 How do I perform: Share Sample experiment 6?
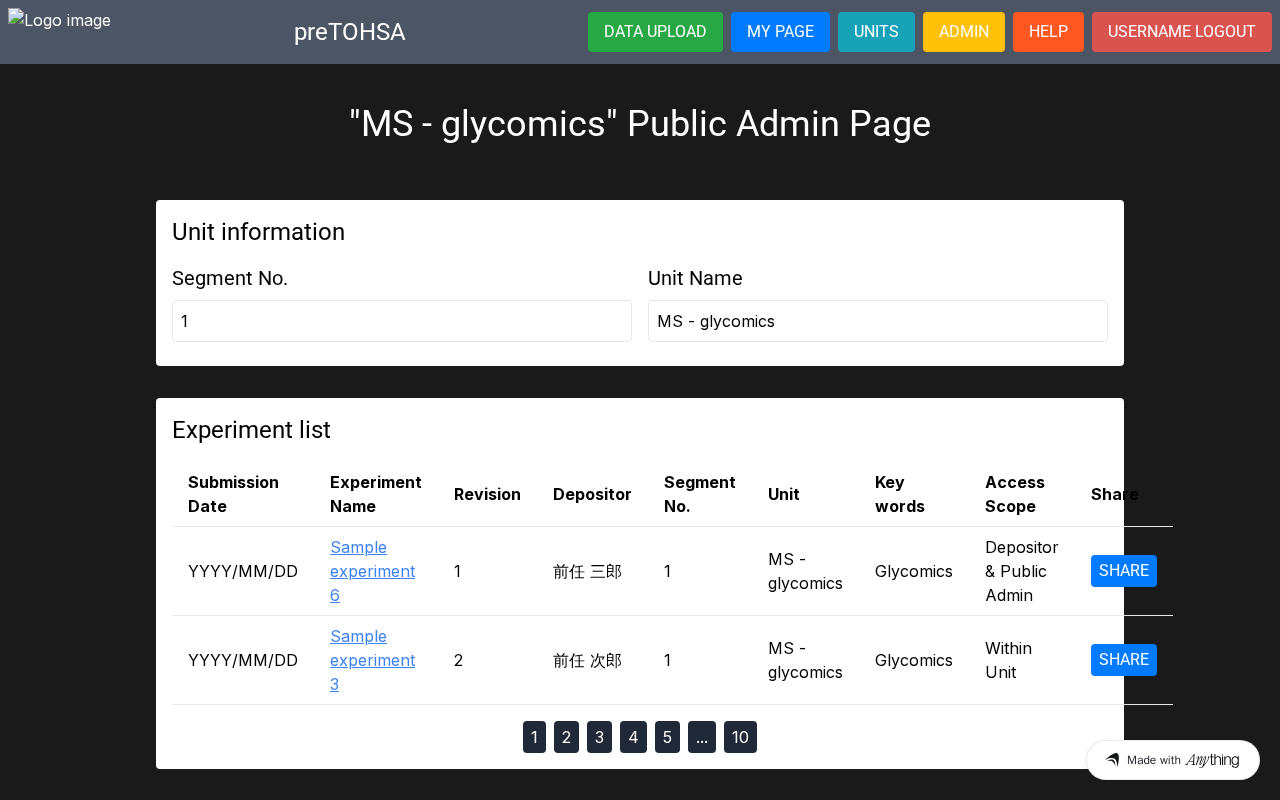(1123, 571)
